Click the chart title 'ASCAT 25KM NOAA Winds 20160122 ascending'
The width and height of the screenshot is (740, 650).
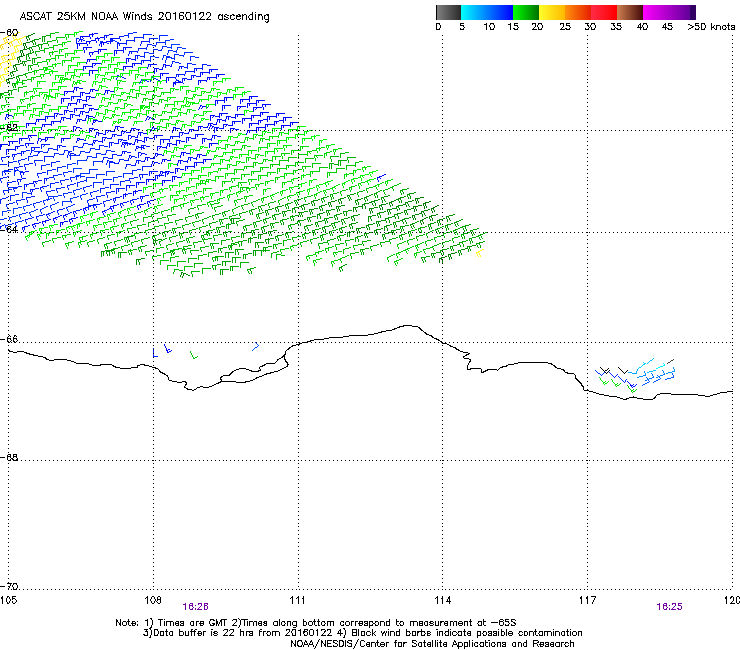pos(144,17)
